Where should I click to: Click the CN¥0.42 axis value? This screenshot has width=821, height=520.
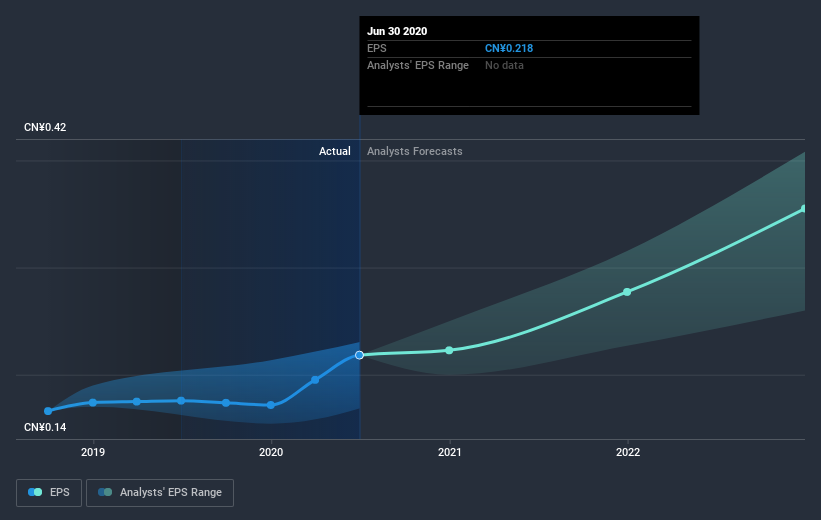[45, 127]
